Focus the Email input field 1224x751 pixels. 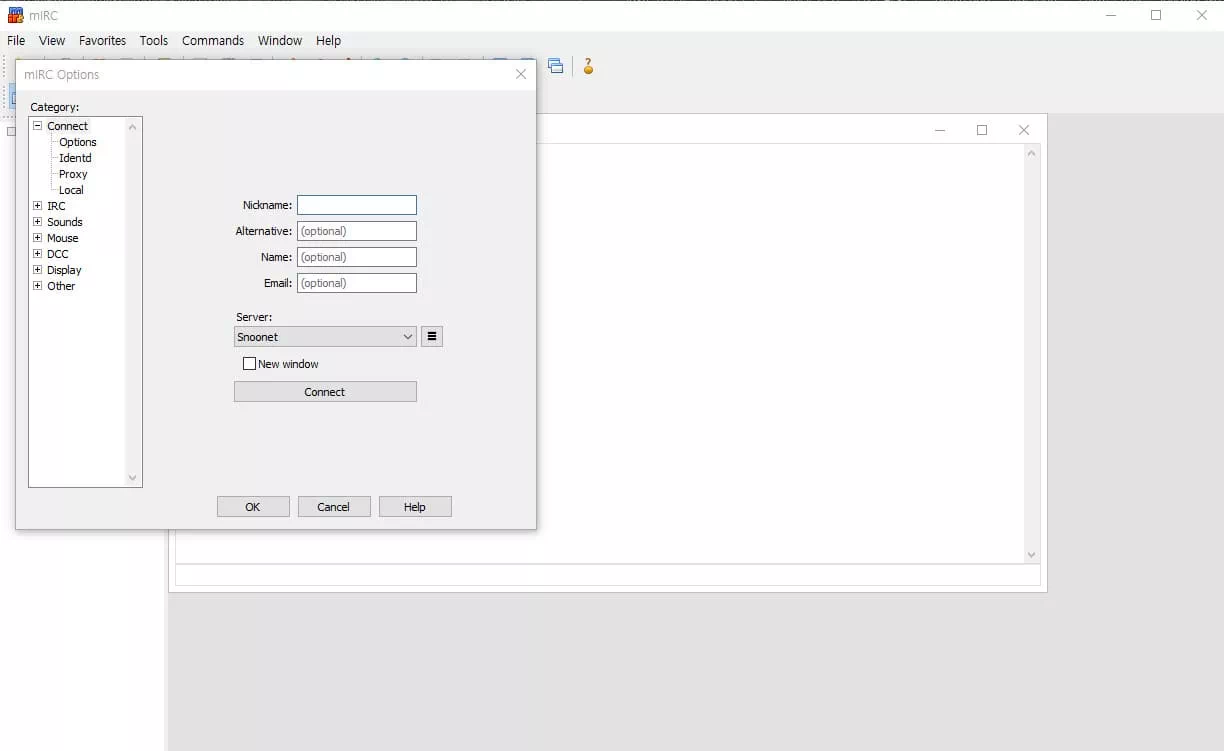357,283
